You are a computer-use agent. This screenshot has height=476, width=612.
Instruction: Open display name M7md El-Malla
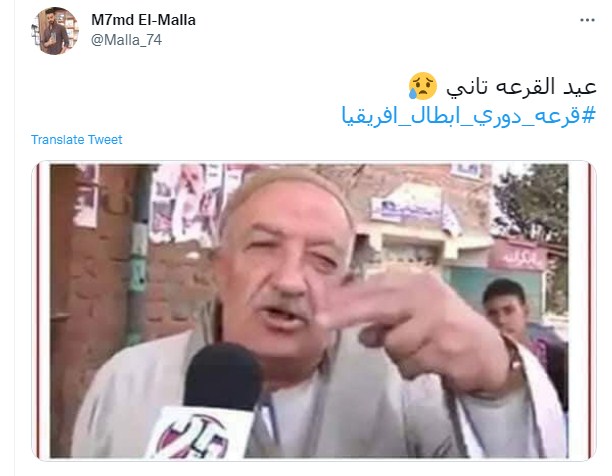pyautogui.click(x=143, y=20)
